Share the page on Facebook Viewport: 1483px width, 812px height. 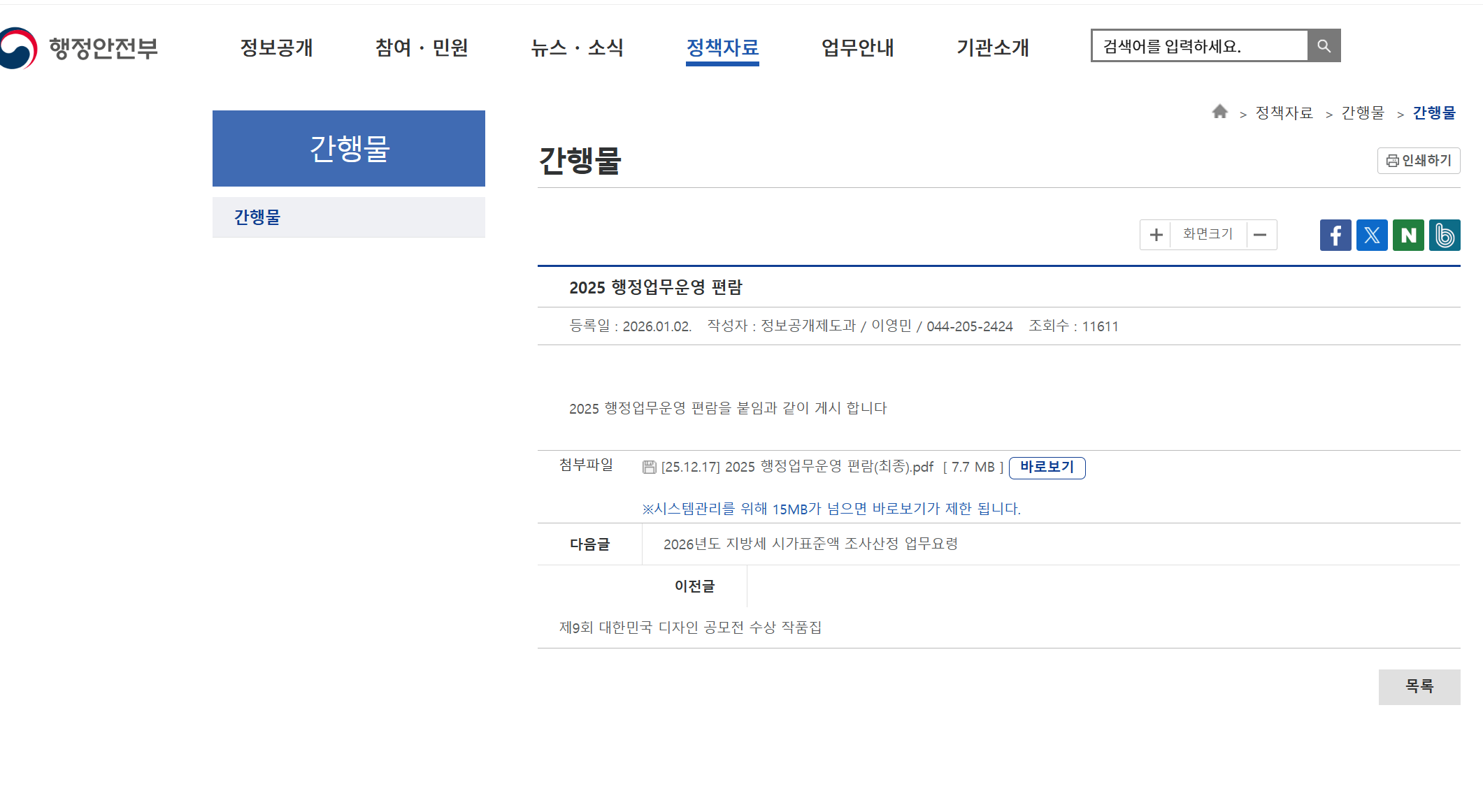(x=1335, y=235)
